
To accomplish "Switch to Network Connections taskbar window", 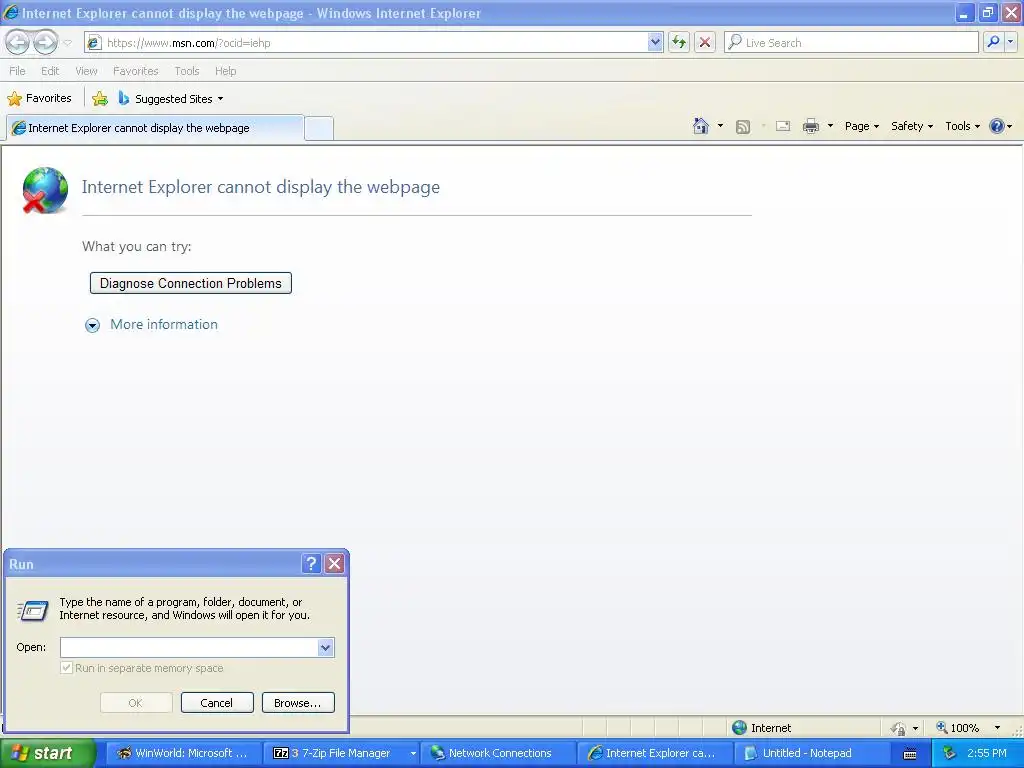I will pos(498,753).
